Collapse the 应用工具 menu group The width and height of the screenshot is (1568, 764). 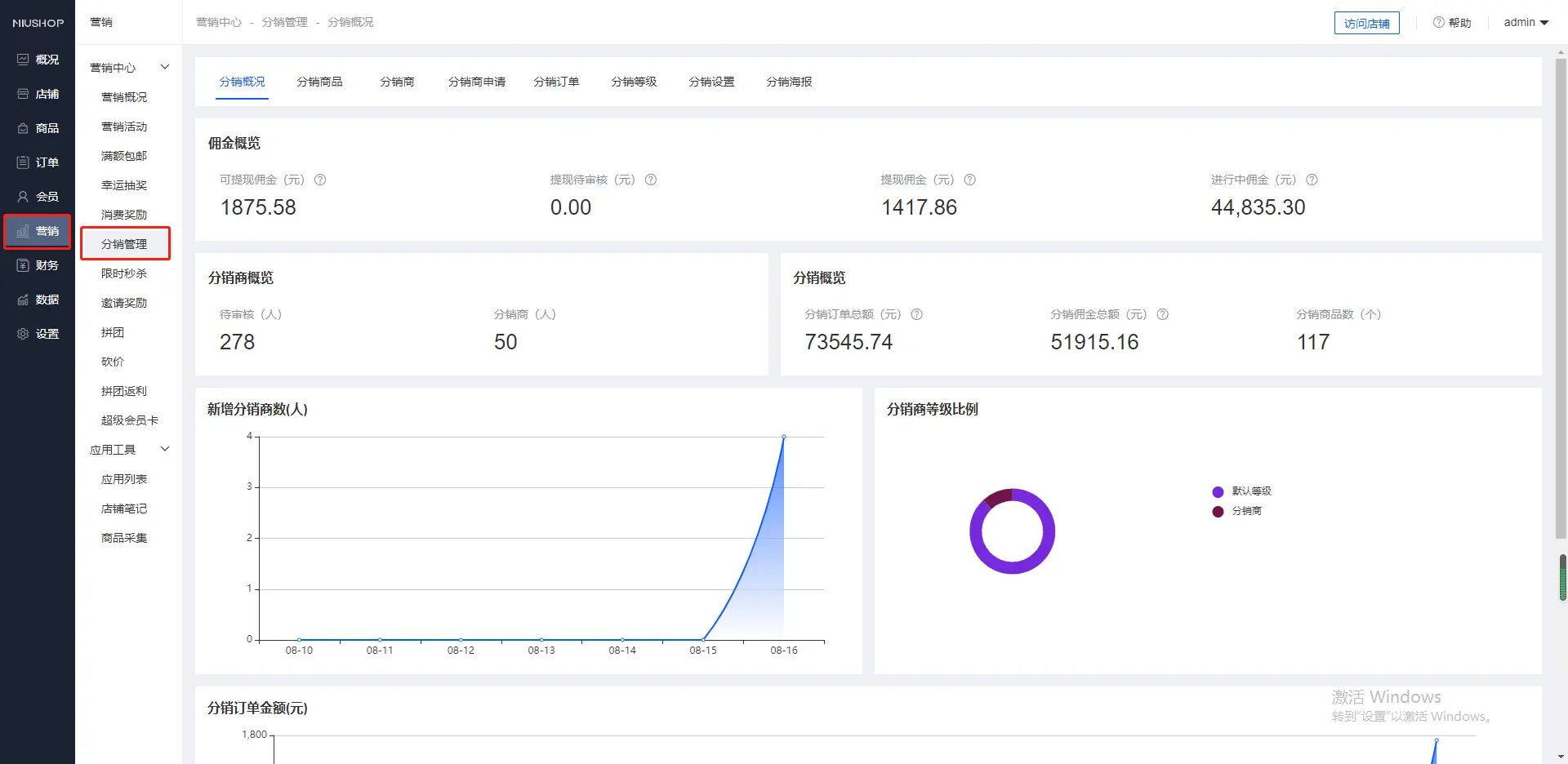tap(164, 449)
